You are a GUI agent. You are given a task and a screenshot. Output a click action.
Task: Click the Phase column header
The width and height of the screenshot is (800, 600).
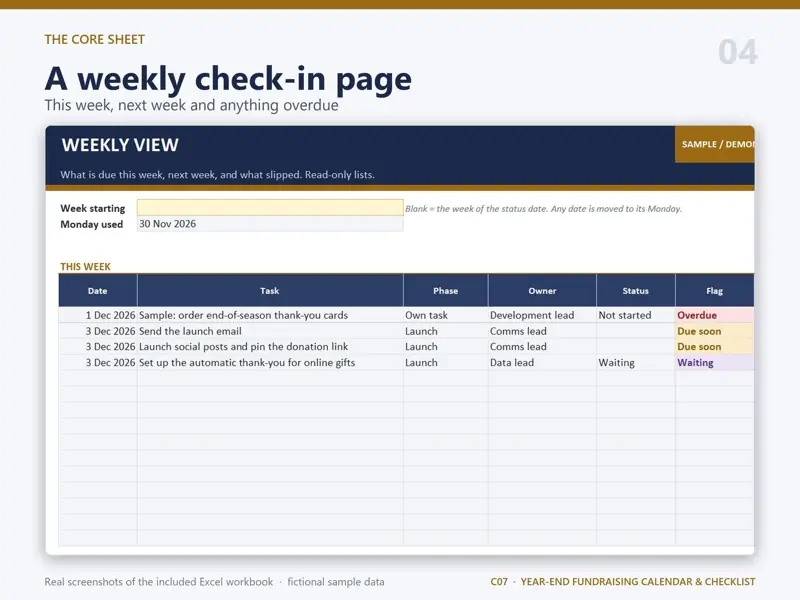(445, 291)
